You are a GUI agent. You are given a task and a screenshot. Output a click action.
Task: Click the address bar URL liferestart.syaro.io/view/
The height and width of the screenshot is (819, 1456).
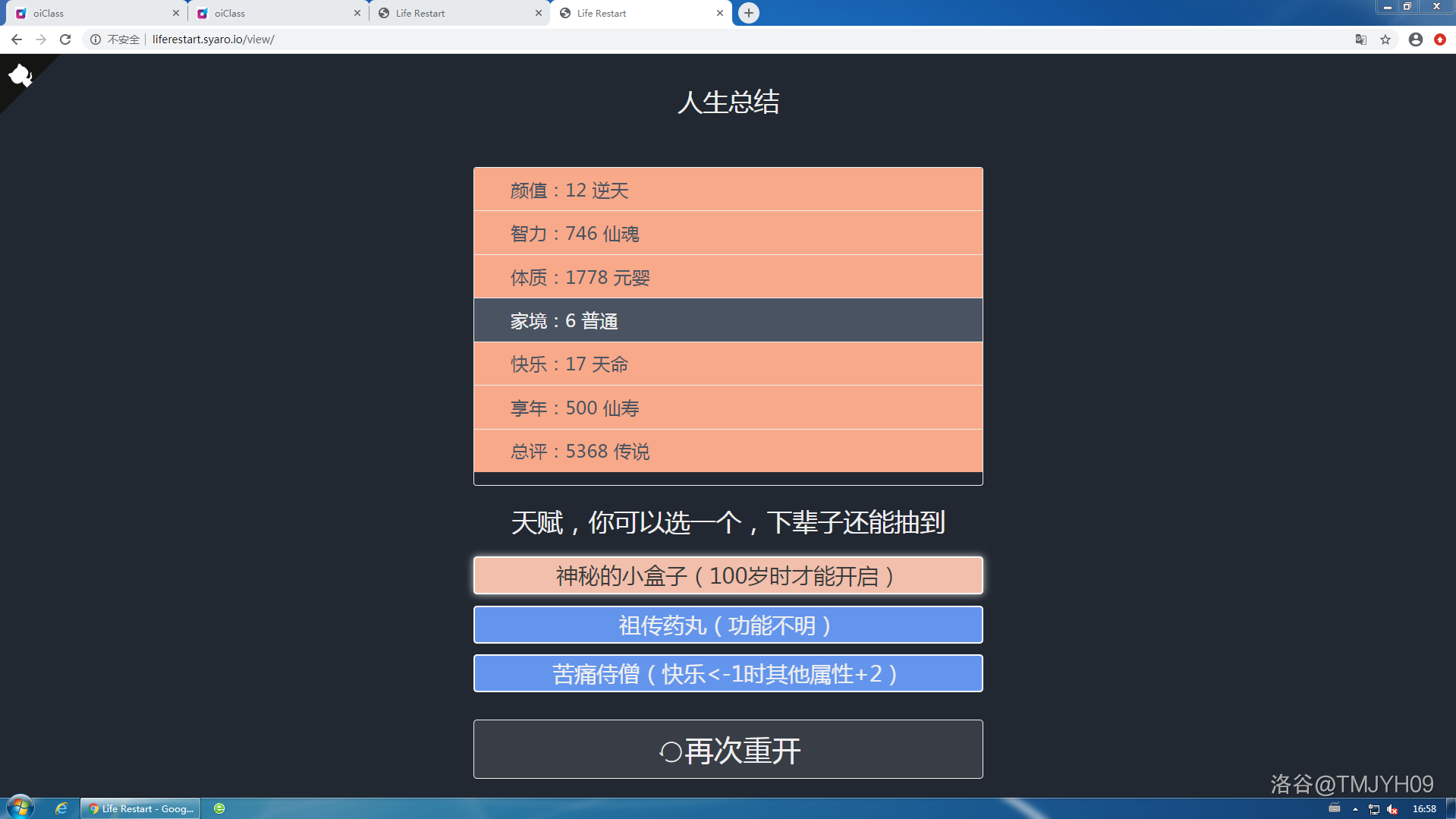pyautogui.click(x=213, y=39)
